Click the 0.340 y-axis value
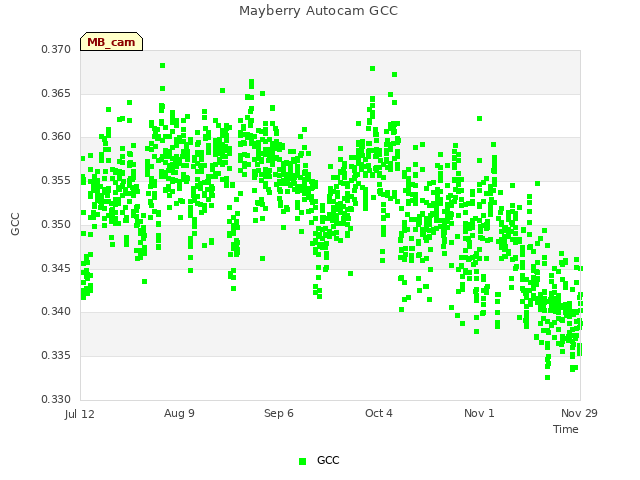 pyautogui.click(x=56, y=311)
